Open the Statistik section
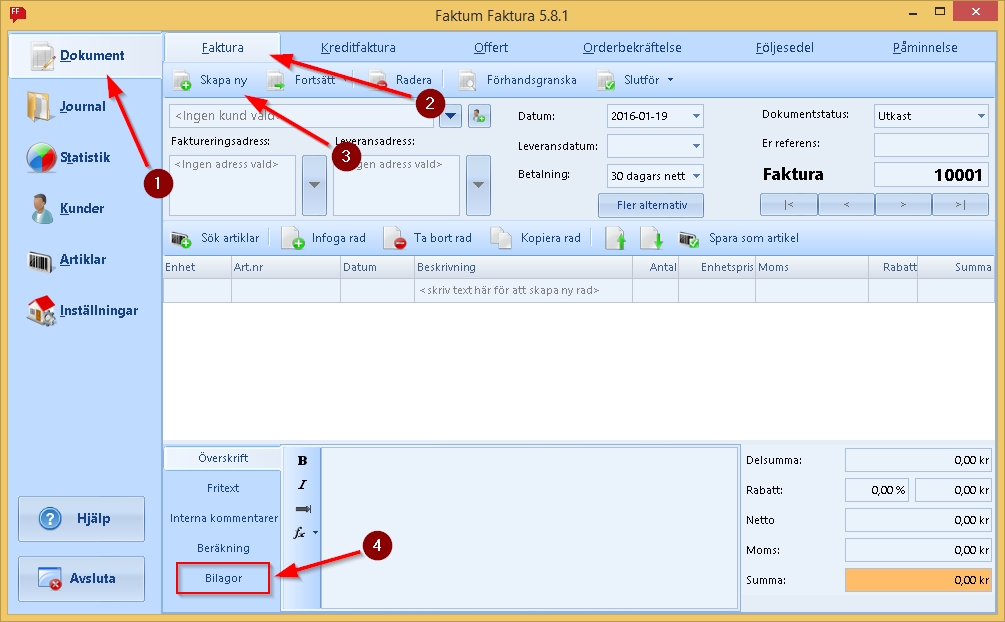 pos(69,158)
